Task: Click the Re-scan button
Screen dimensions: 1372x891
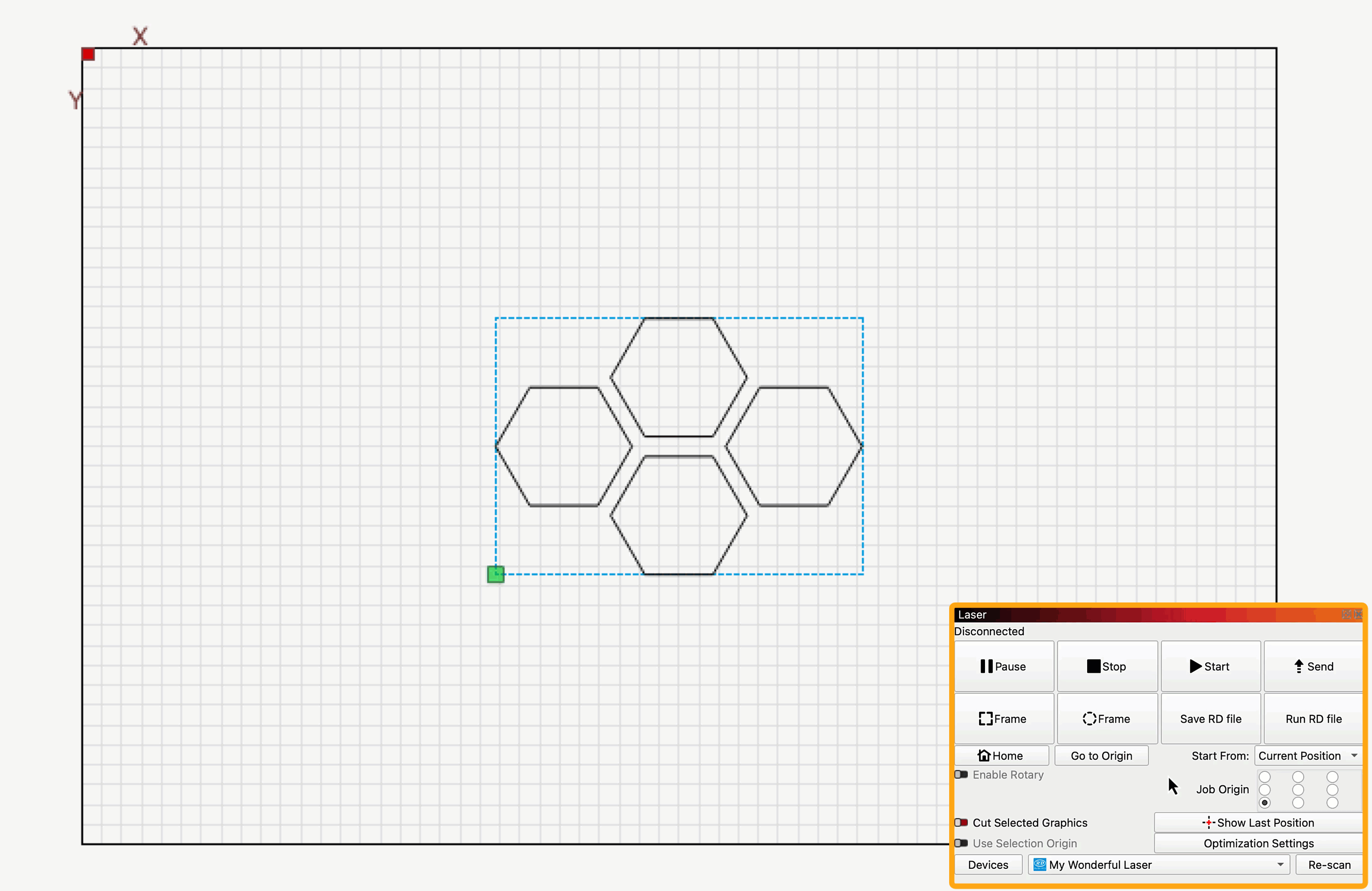Action: click(1329, 865)
